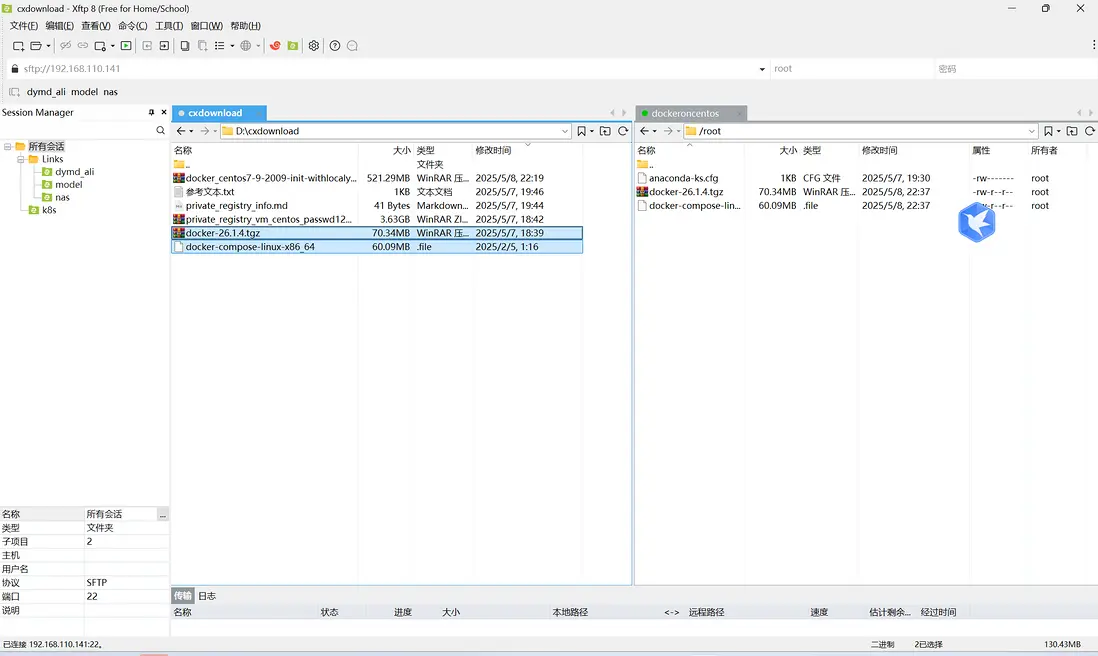1098x656 pixels.
Task: Refresh the local D:\cxdownload pane
Action: point(623,131)
